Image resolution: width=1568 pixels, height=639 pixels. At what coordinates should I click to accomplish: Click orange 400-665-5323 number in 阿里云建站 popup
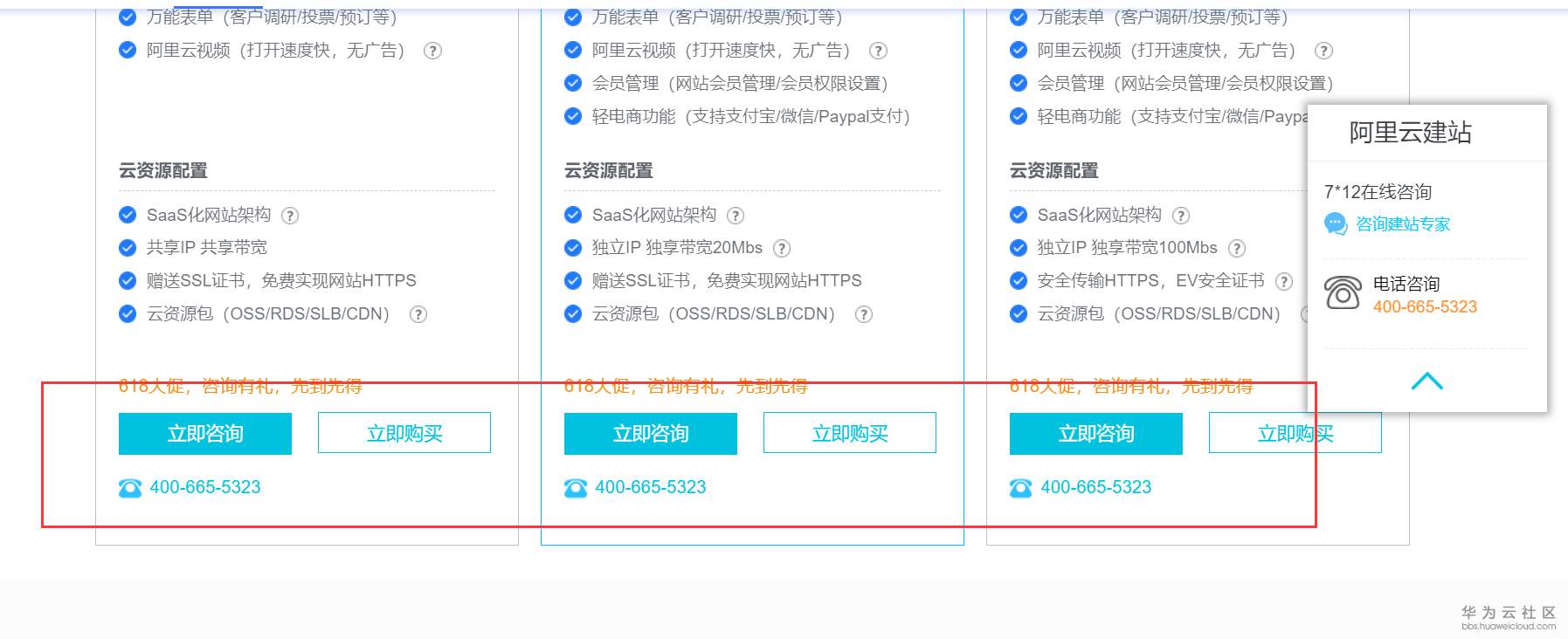click(1425, 307)
